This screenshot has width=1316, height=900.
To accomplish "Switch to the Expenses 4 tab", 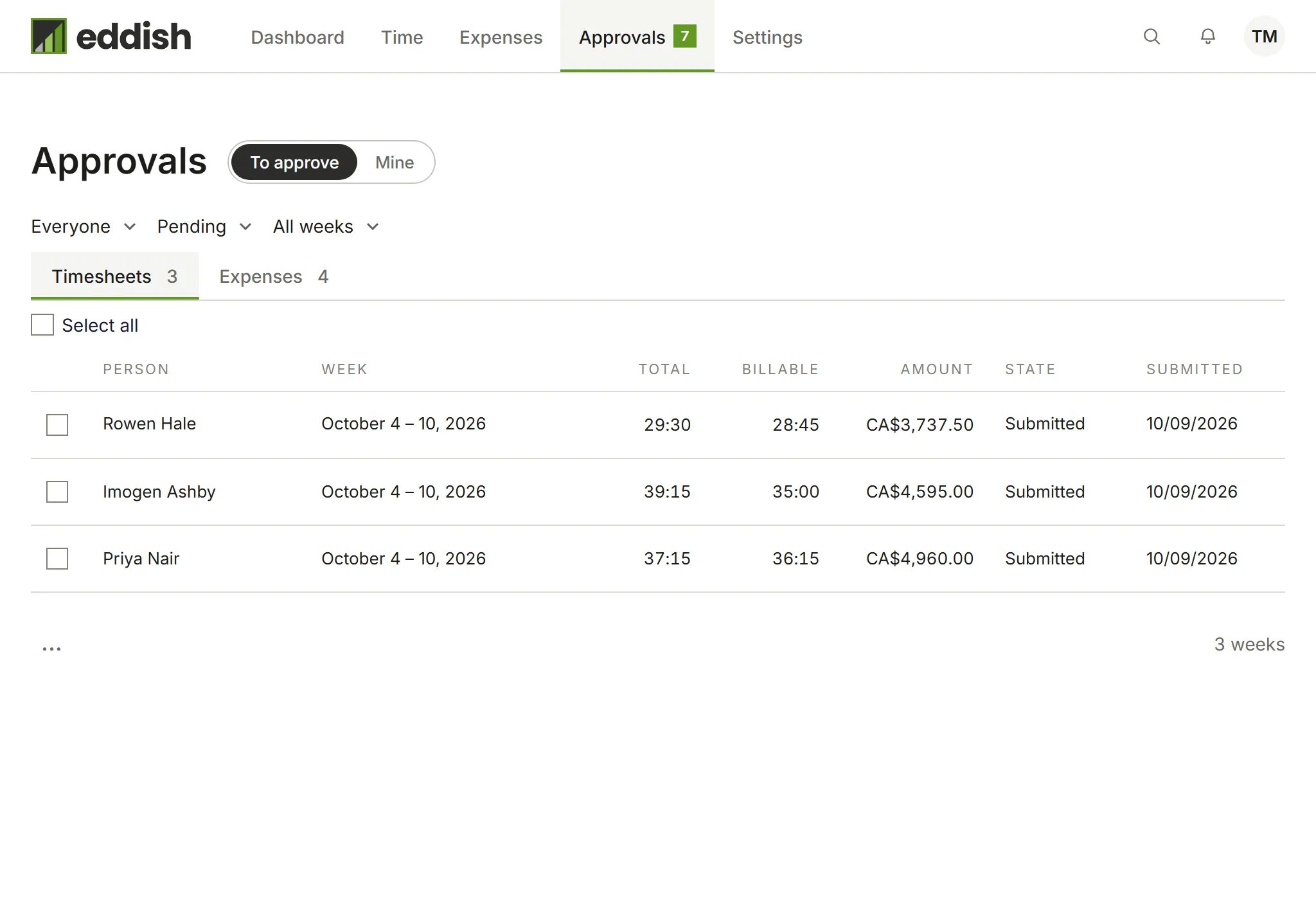I will point(274,276).
